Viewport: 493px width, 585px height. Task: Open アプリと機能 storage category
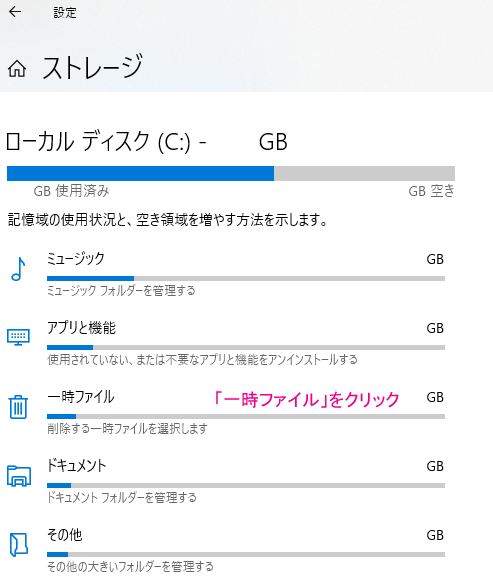point(246,343)
